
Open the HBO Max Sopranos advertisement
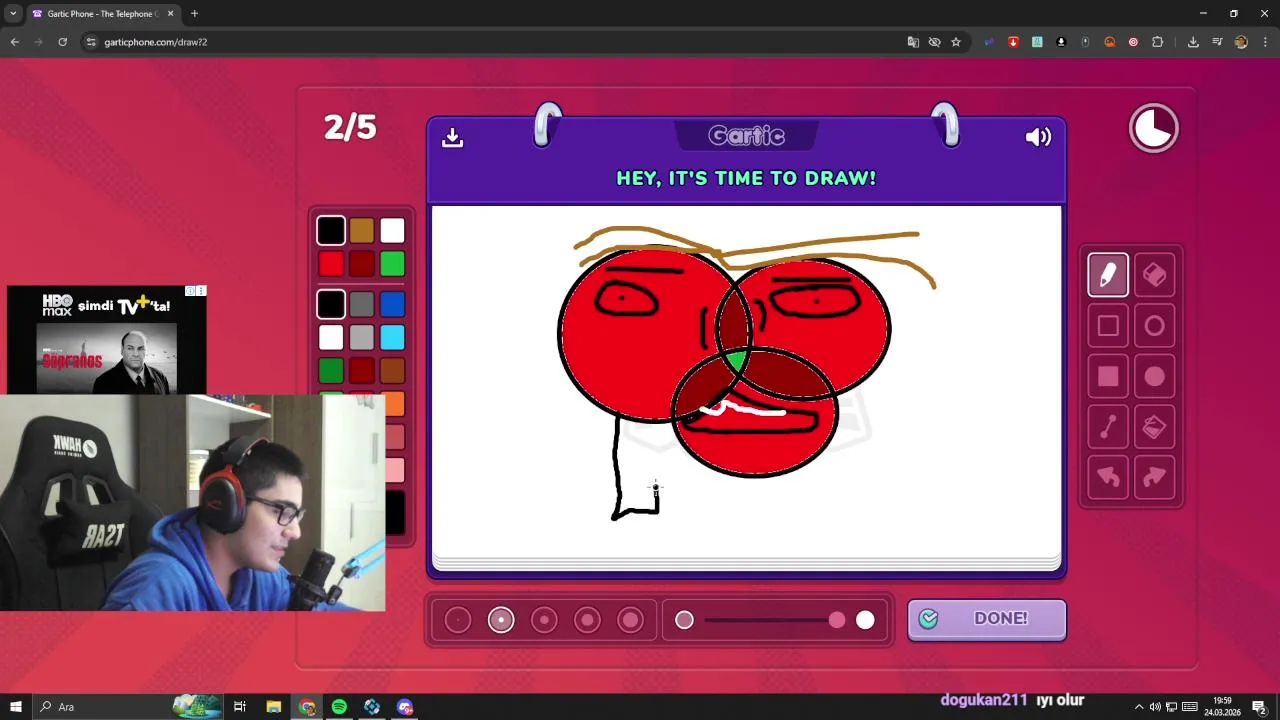coord(107,340)
